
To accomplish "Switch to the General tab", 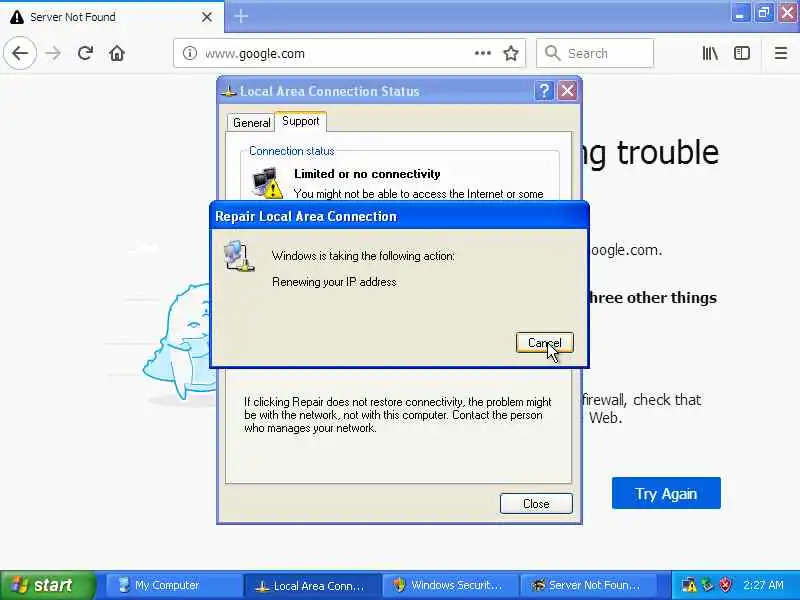I will pos(251,122).
